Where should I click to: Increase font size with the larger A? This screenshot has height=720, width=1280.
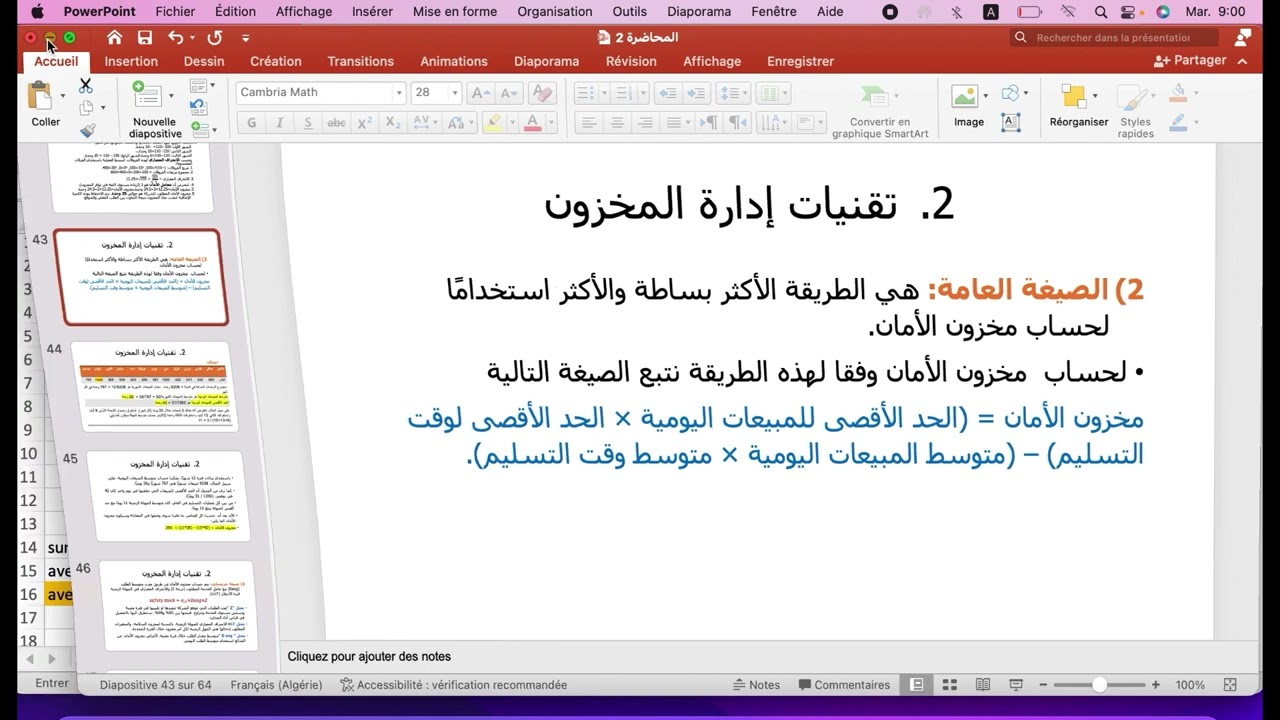tap(479, 93)
